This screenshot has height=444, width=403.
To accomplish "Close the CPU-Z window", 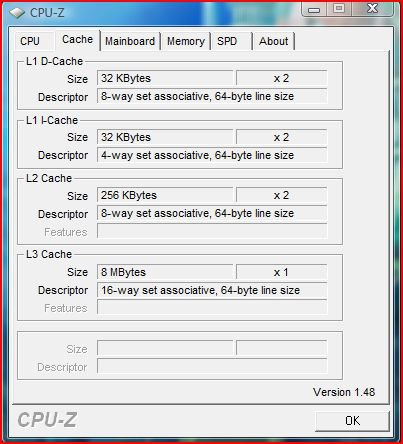I will pyautogui.click(x=372, y=9).
